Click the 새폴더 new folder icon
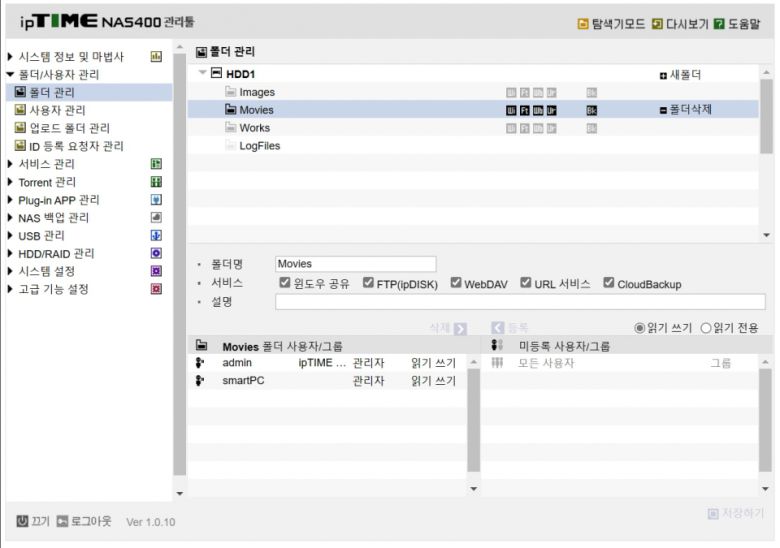Viewport: 780px width, 548px height. pyautogui.click(x=662, y=75)
